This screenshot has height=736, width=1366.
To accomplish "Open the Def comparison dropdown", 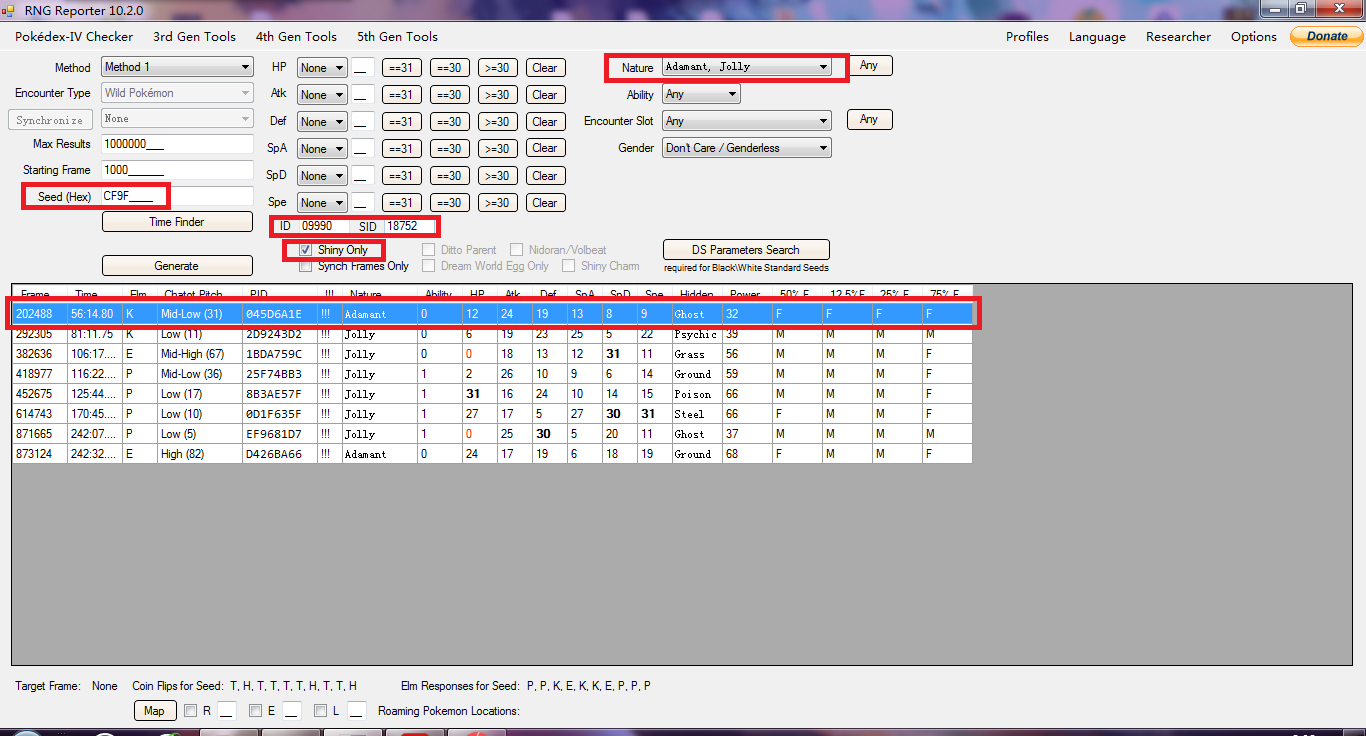I will [x=322, y=122].
